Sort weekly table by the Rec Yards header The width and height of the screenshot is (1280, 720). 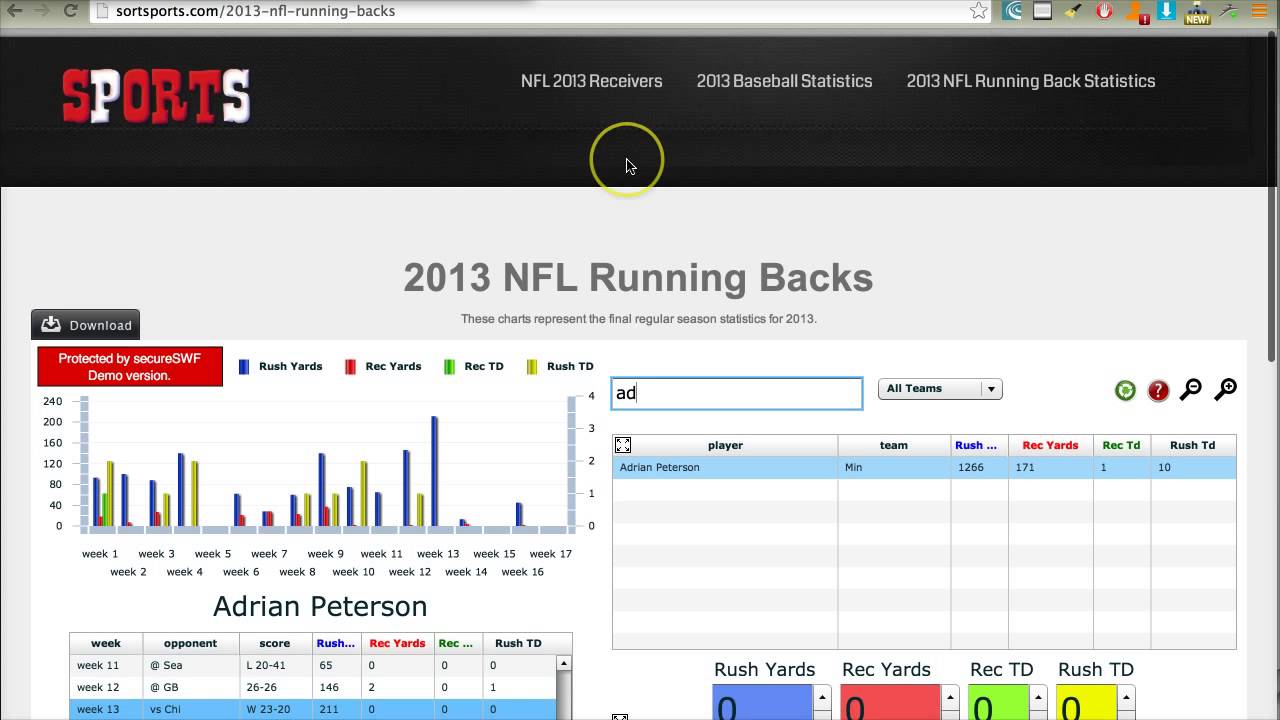[397, 643]
